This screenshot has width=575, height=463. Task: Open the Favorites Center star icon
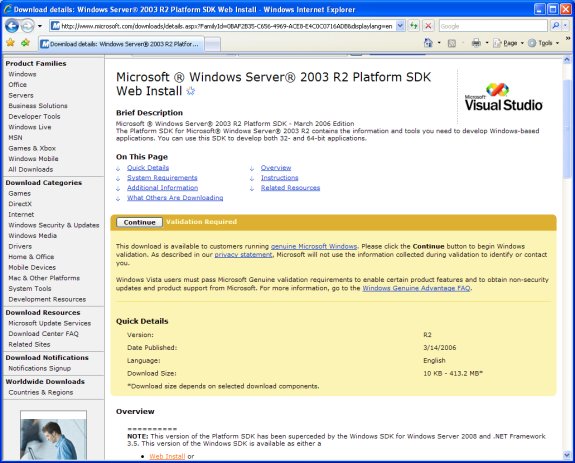10,43
